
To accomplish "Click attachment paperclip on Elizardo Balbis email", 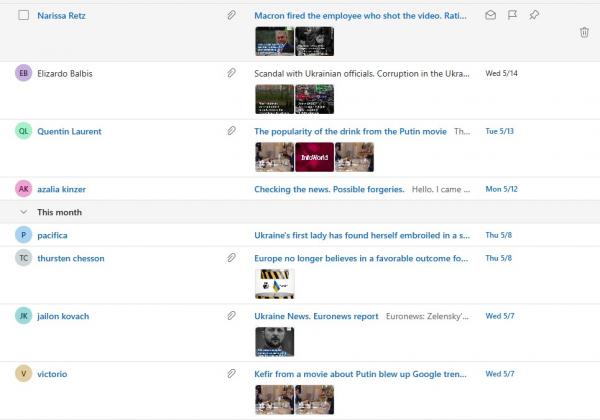I will [x=231, y=74].
